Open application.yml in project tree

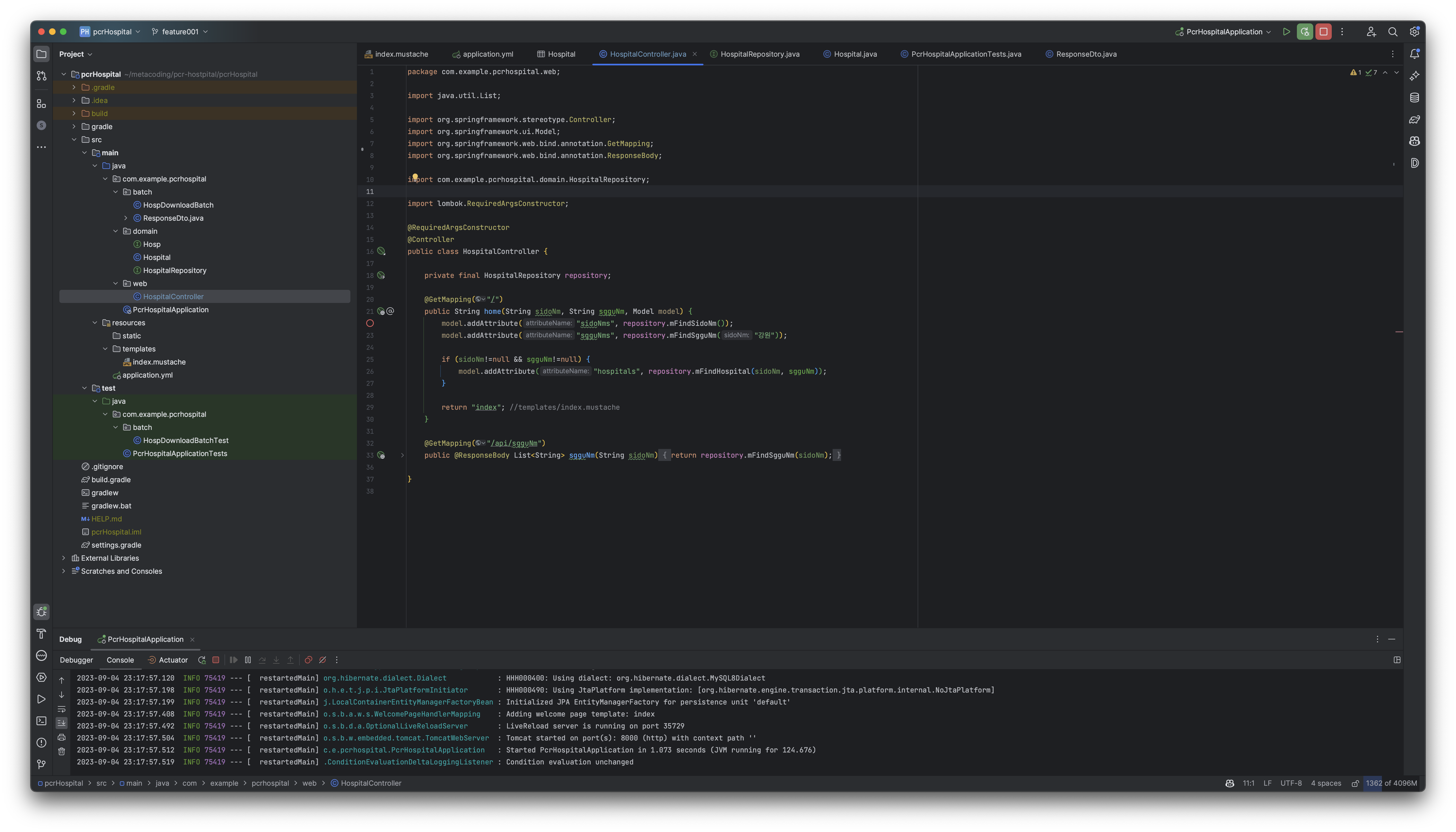pyautogui.click(x=147, y=375)
